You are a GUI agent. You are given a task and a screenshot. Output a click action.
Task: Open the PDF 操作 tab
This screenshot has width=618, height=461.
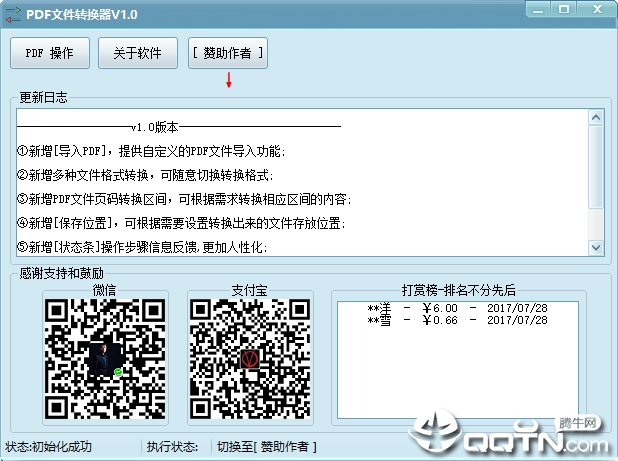pyautogui.click(x=50, y=53)
